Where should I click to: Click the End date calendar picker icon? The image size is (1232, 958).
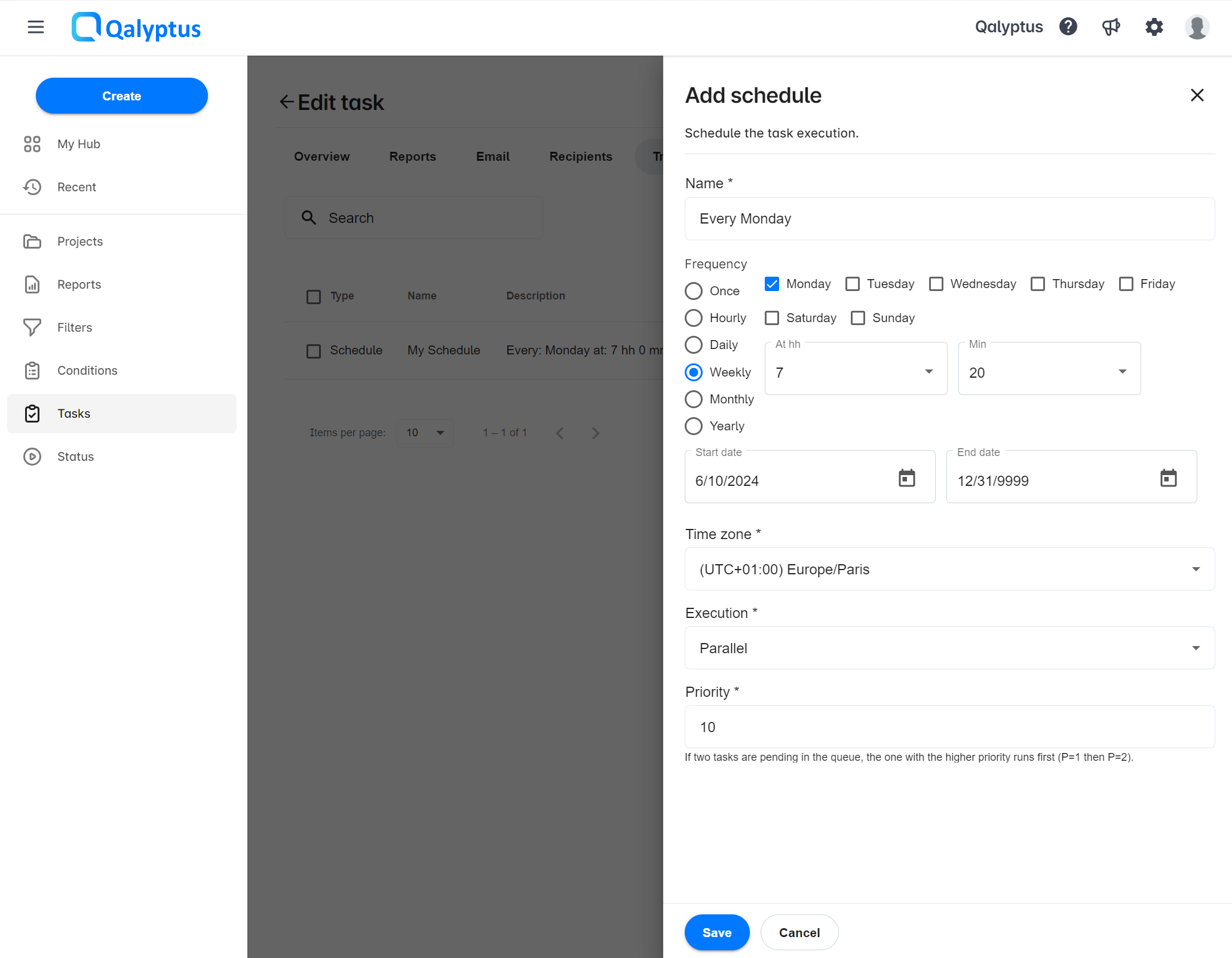pyautogui.click(x=1169, y=477)
